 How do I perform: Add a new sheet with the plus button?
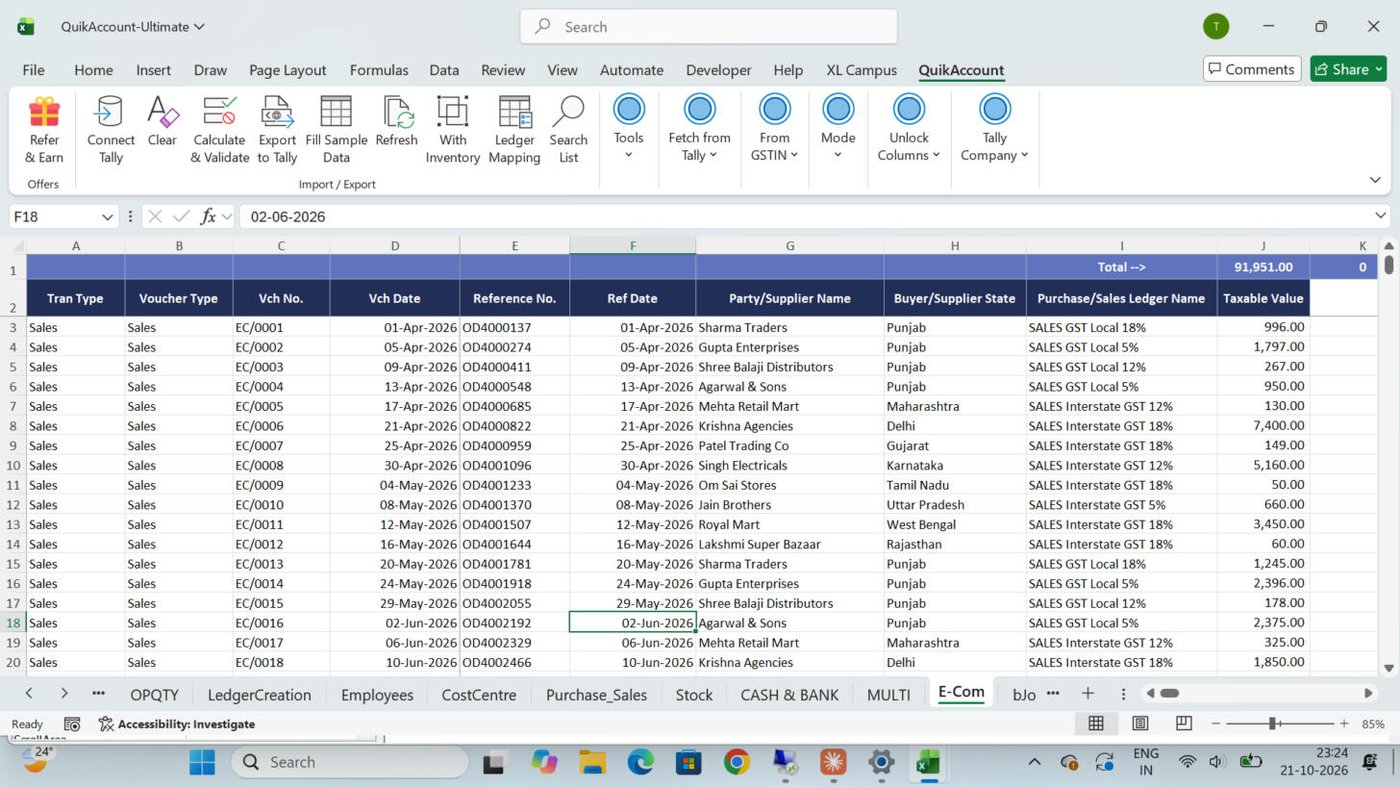pyautogui.click(x=1087, y=693)
